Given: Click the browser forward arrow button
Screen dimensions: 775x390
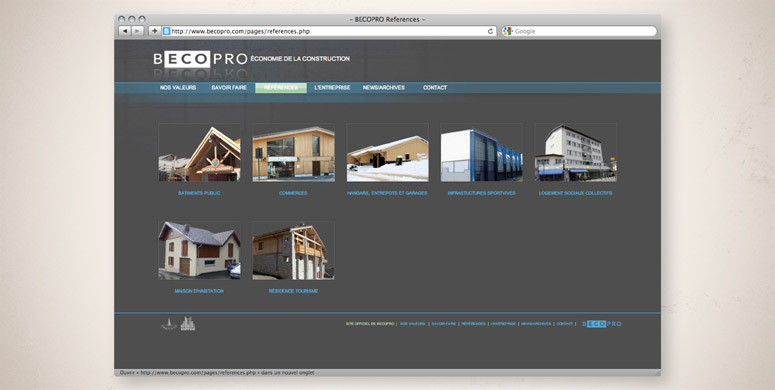Looking at the screenshot, I should [x=137, y=31].
